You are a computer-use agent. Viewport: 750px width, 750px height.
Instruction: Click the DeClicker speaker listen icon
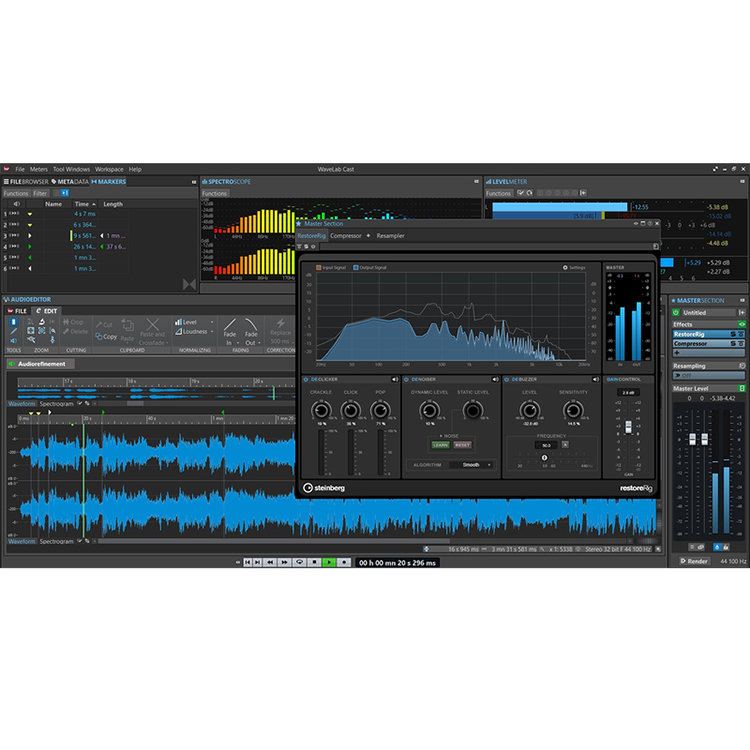(x=395, y=379)
